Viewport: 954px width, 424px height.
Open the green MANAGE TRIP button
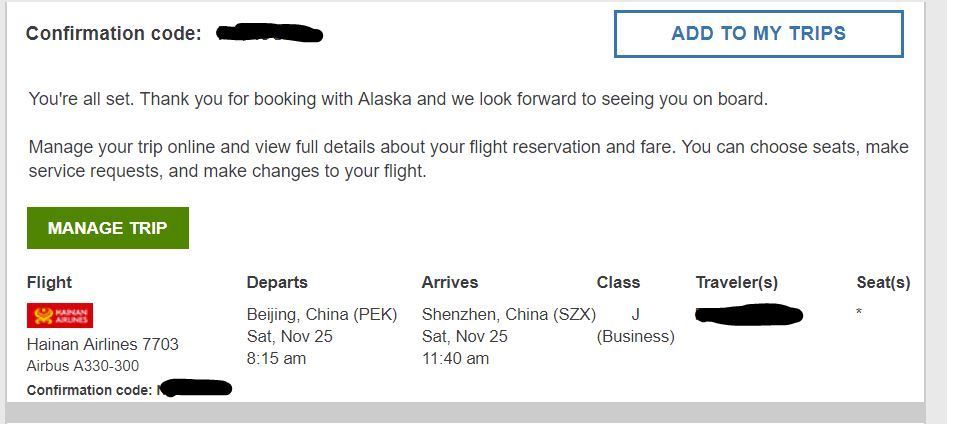(x=108, y=228)
